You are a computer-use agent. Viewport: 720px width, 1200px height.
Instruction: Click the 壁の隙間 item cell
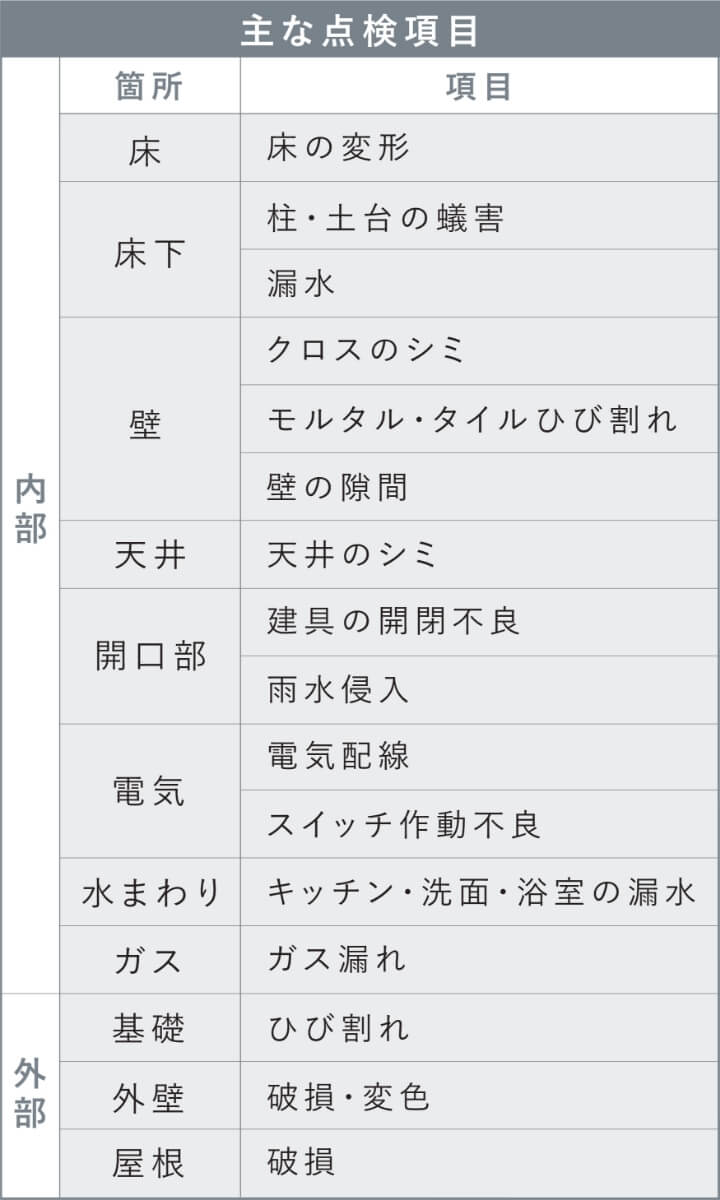point(479,487)
